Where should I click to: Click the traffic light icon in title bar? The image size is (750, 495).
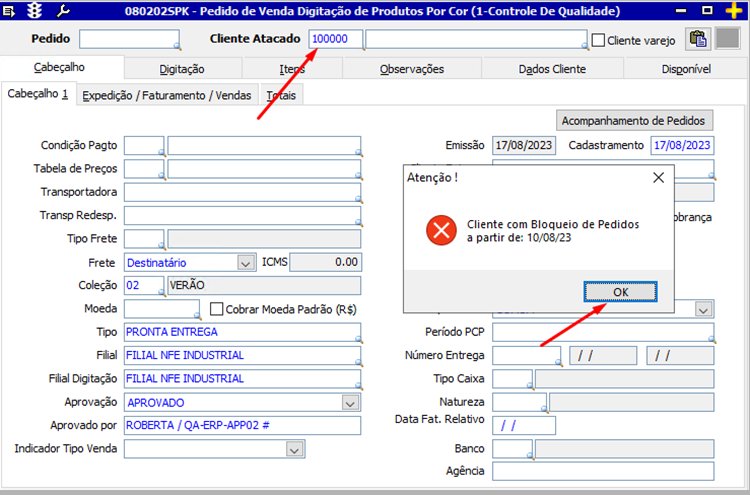(x=34, y=11)
